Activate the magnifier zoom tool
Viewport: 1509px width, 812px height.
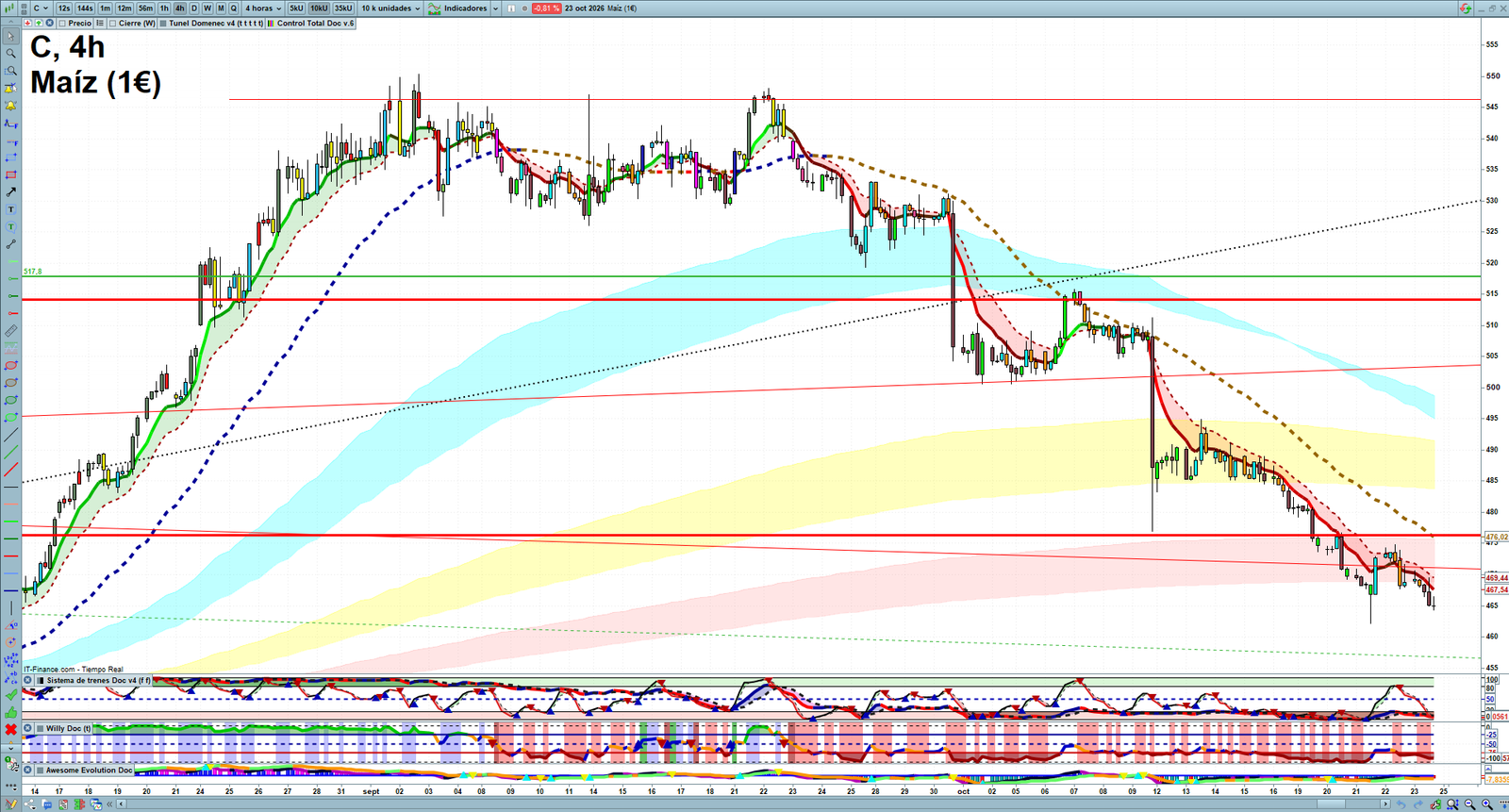point(11,54)
